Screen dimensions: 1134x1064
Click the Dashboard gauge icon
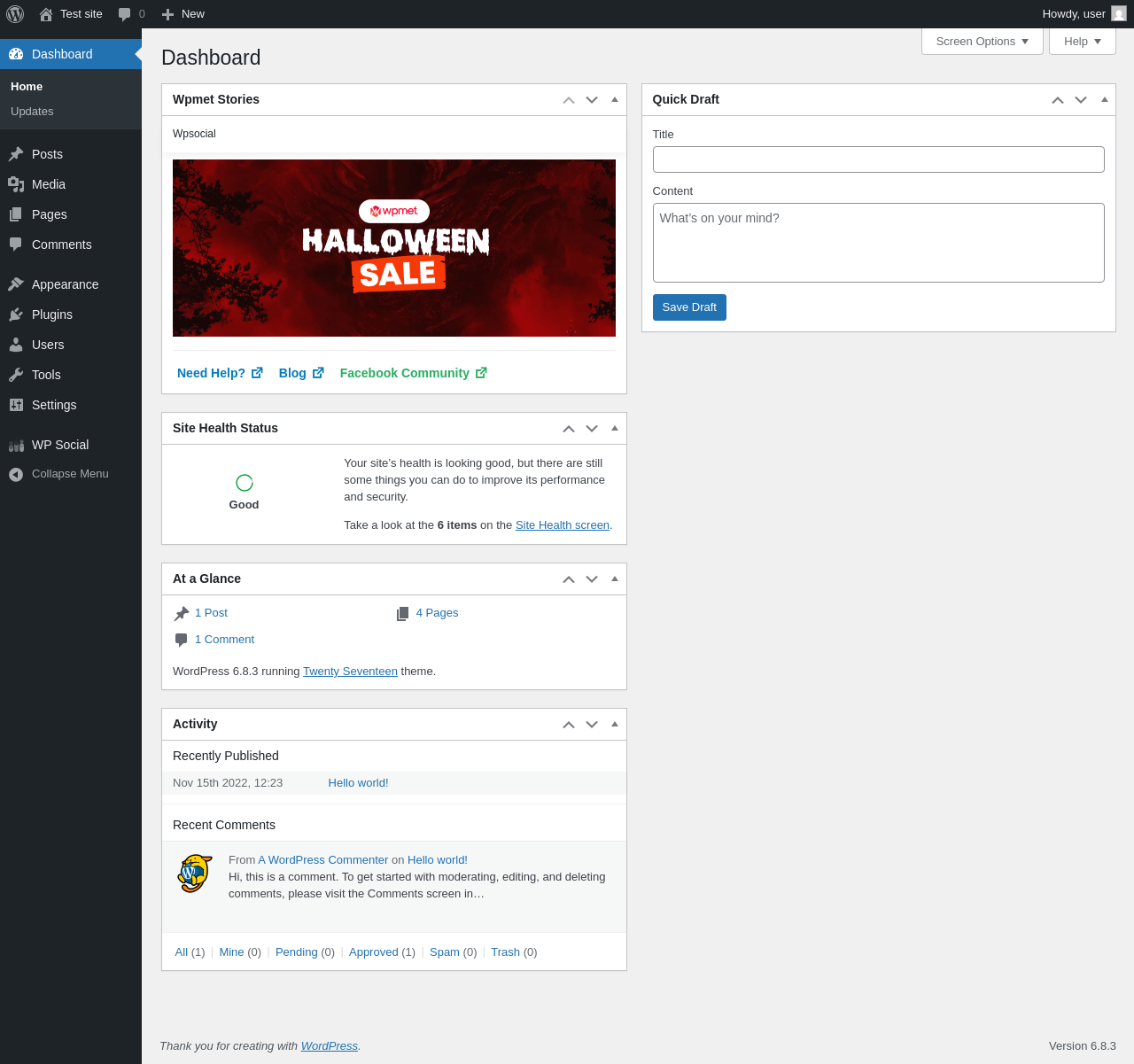[x=16, y=54]
